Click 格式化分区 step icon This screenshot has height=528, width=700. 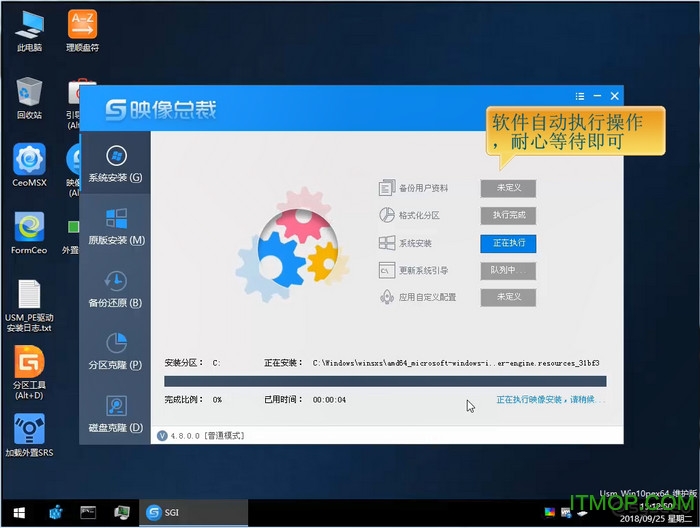pos(387,215)
